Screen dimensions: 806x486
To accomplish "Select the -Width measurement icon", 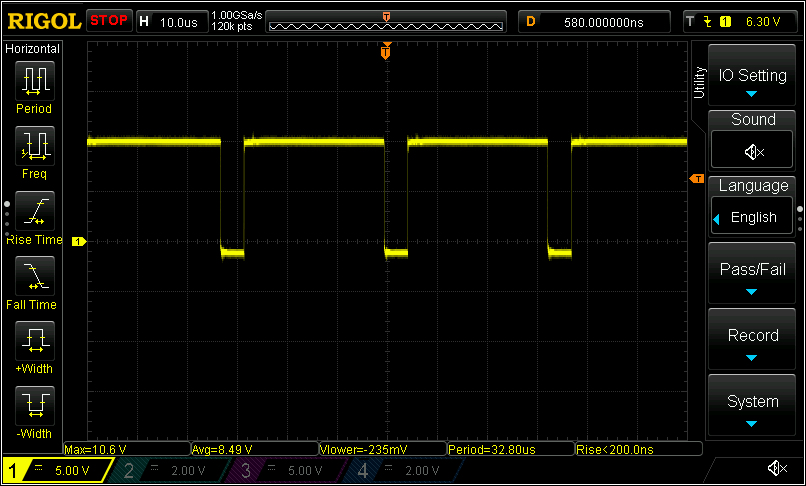I will click(x=34, y=405).
